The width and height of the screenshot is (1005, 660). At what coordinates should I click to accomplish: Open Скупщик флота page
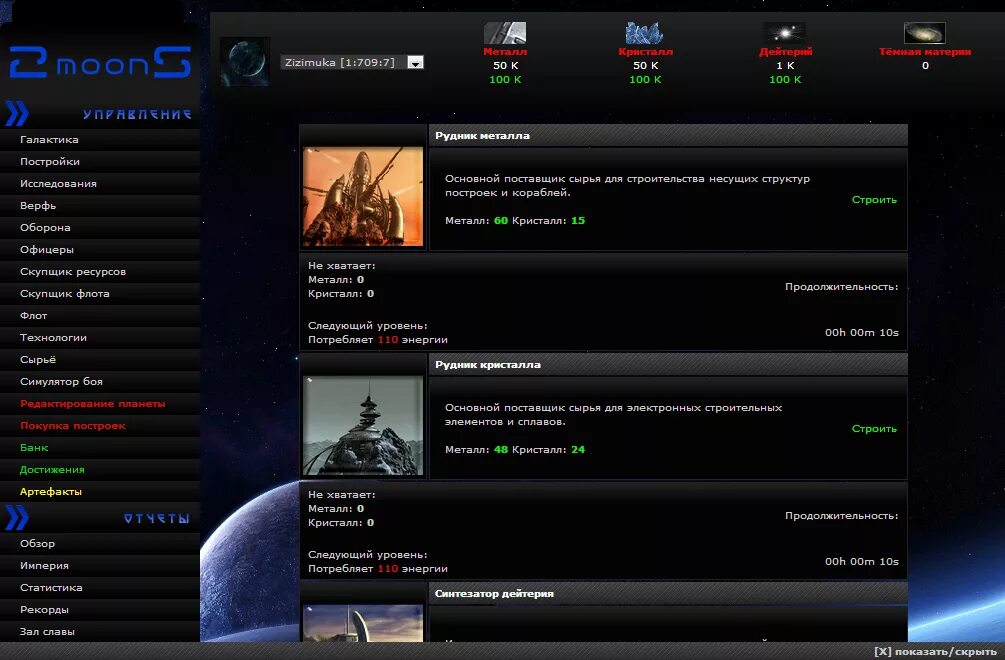65,293
